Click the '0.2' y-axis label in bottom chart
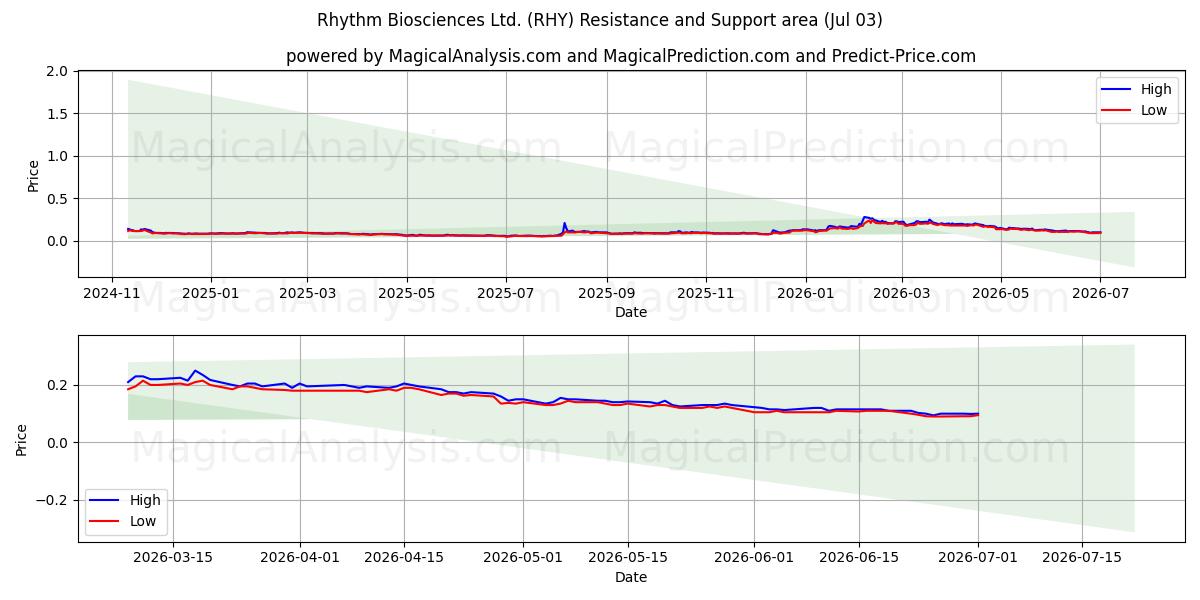 58,385
